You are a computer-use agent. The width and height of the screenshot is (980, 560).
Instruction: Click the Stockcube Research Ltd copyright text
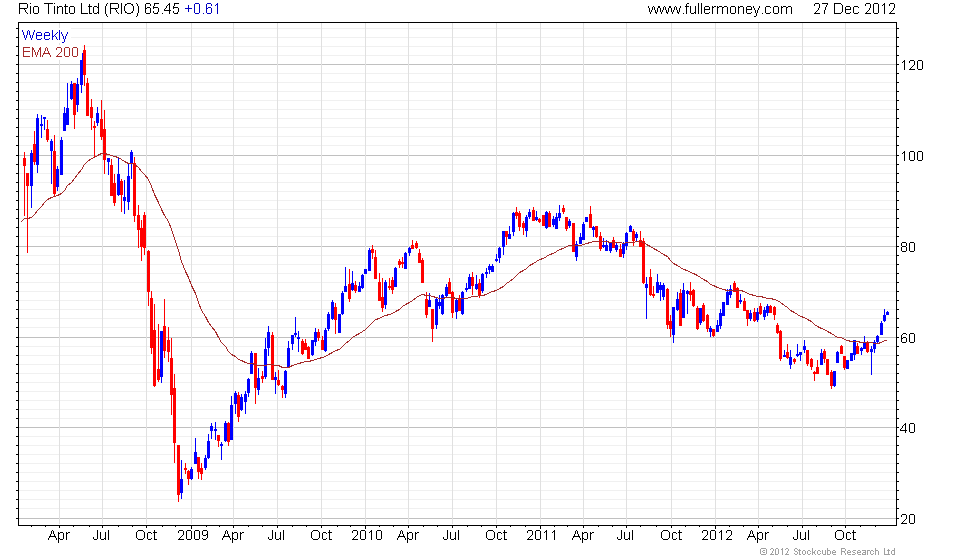click(x=828, y=552)
